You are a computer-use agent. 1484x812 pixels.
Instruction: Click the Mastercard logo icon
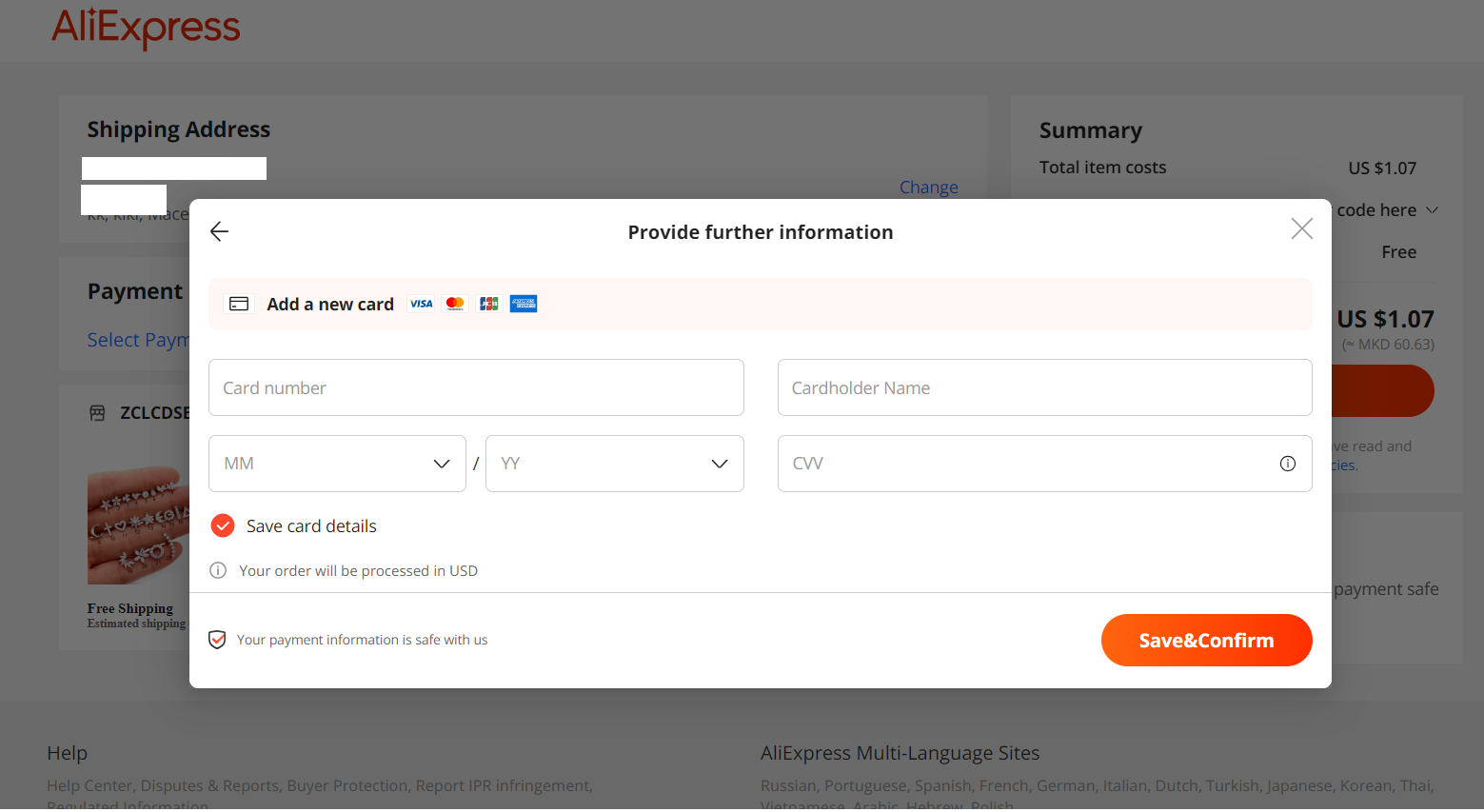tap(455, 304)
